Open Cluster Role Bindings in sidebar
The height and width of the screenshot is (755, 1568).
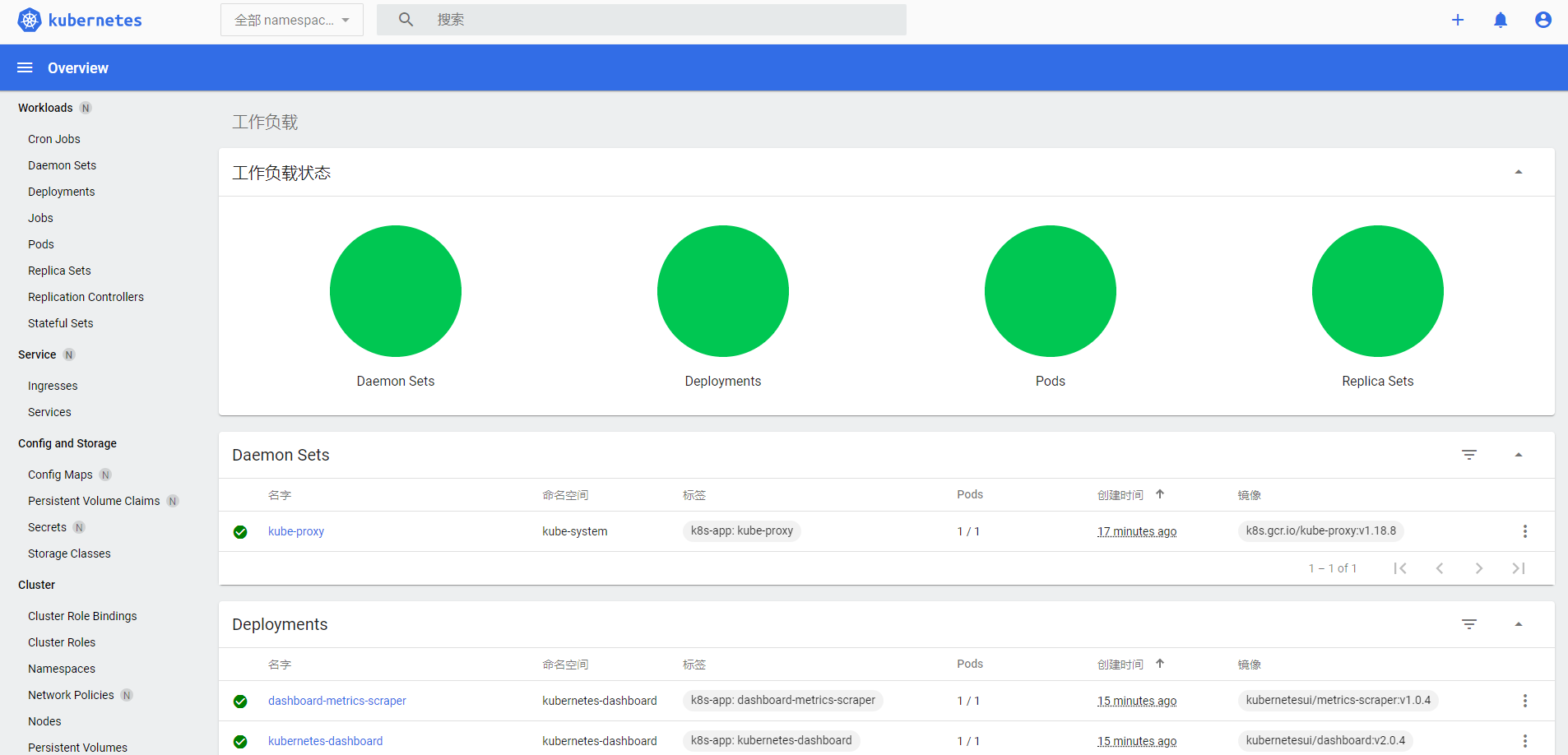[x=82, y=616]
